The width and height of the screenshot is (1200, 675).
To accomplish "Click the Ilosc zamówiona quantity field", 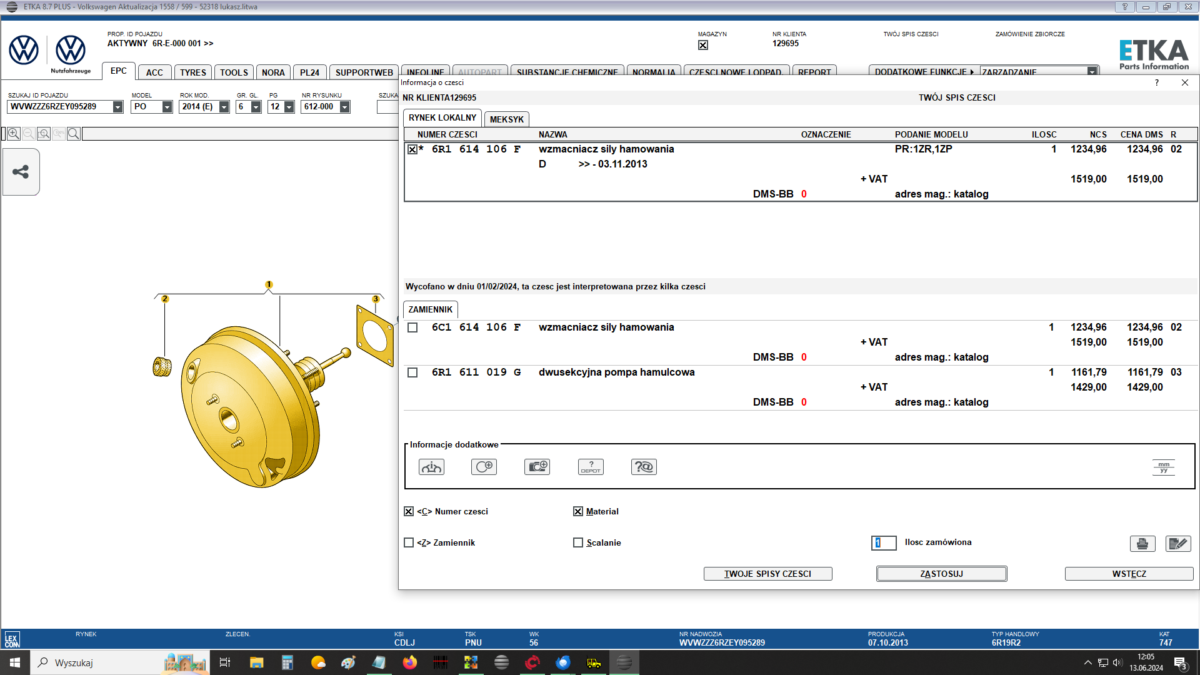I will (884, 542).
